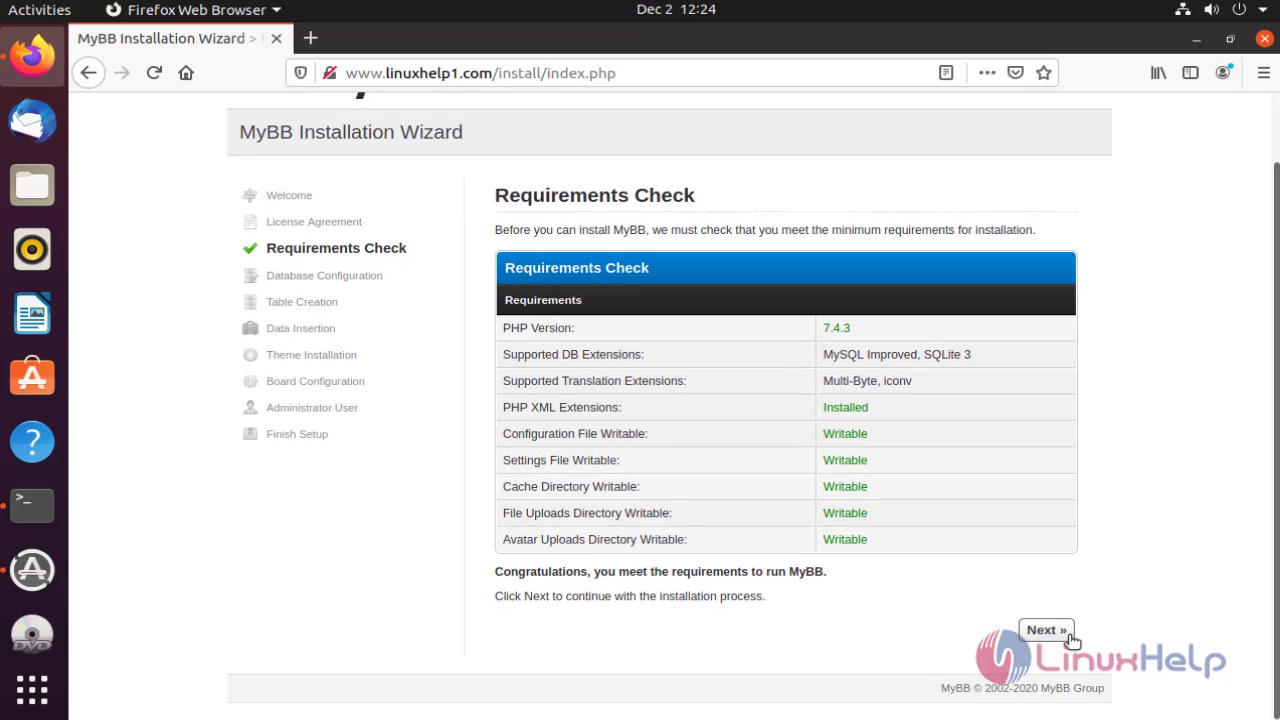Open the Activities overview
The height and width of the screenshot is (720, 1280).
coord(39,10)
